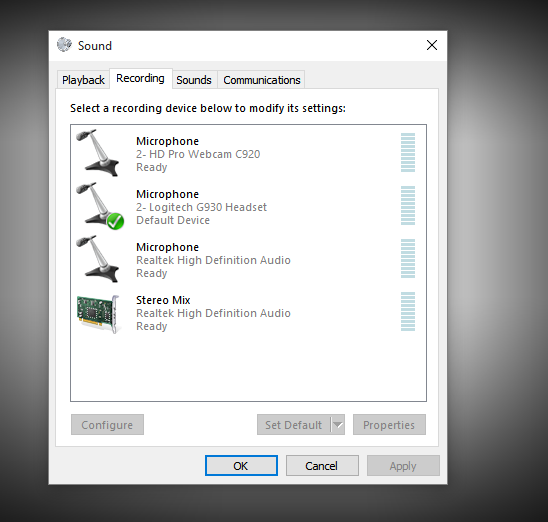Click the level meter for Stereo Mix
The image size is (548, 522).
tap(408, 312)
